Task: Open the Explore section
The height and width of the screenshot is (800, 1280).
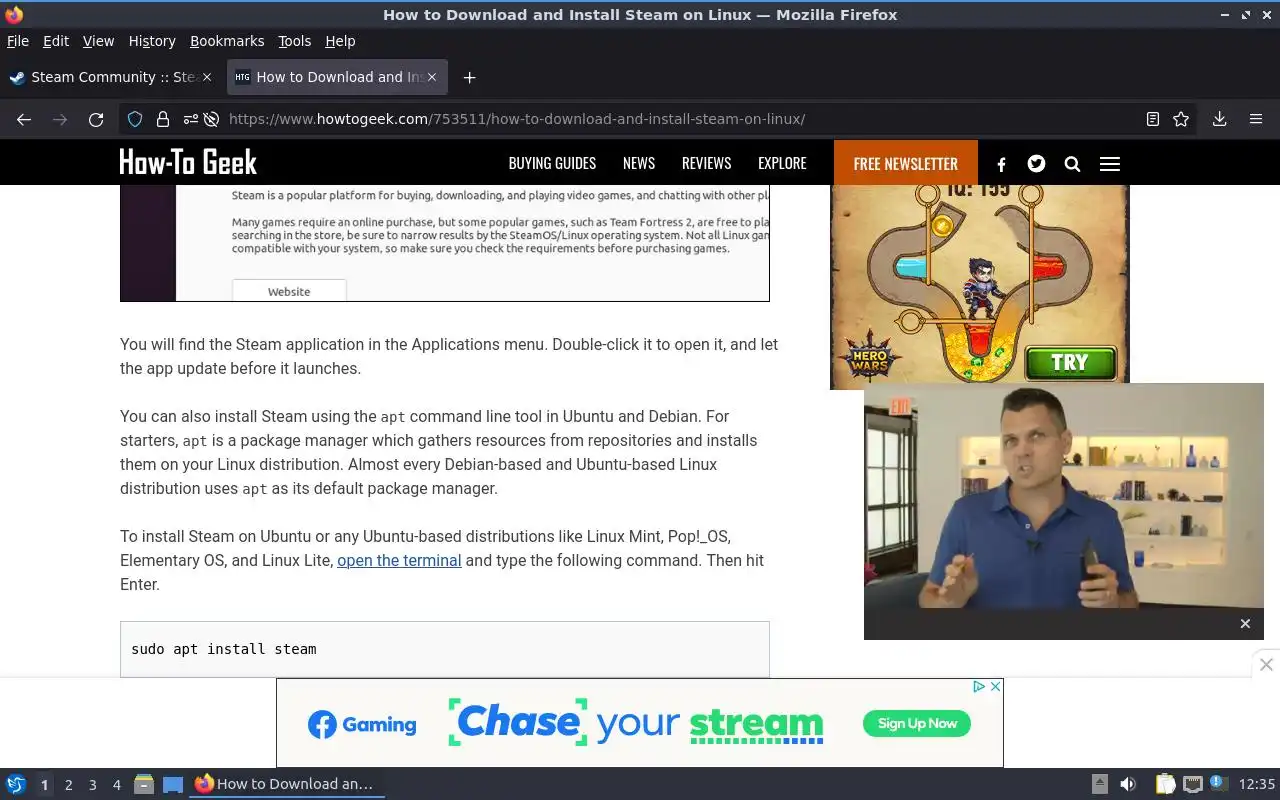Action: coord(782,163)
